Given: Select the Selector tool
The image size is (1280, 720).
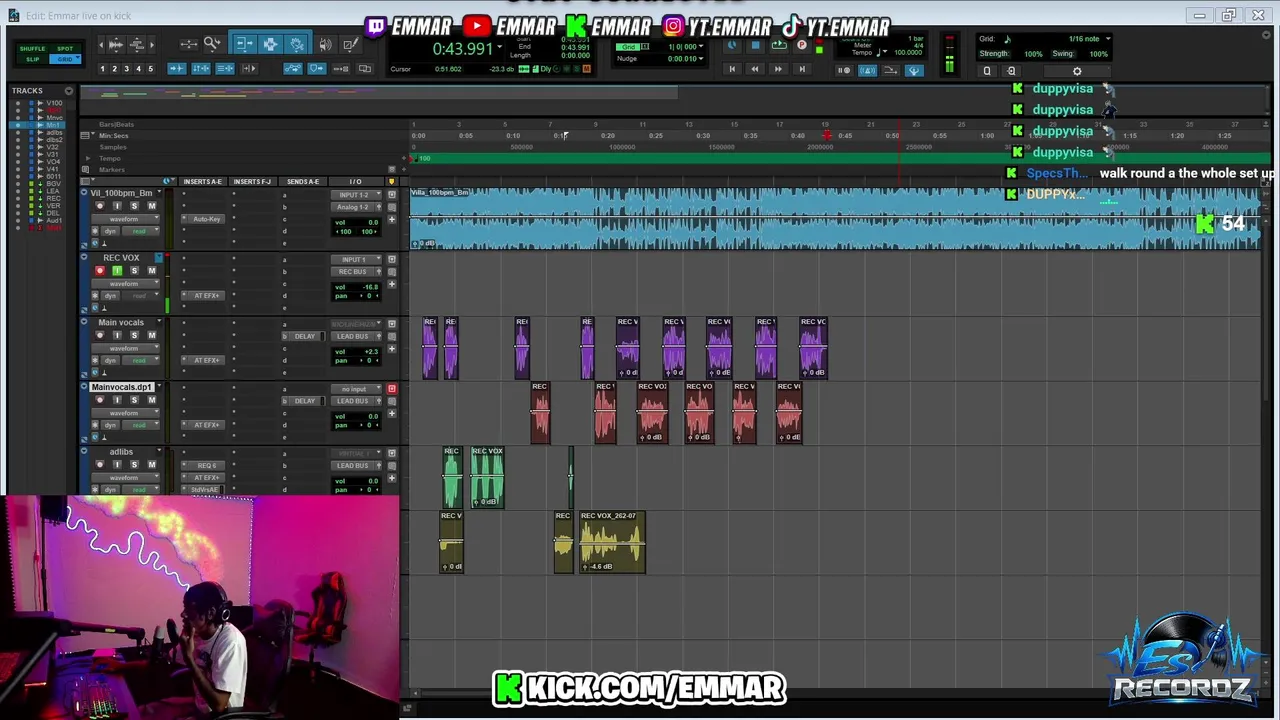Looking at the screenshot, I should pos(270,44).
